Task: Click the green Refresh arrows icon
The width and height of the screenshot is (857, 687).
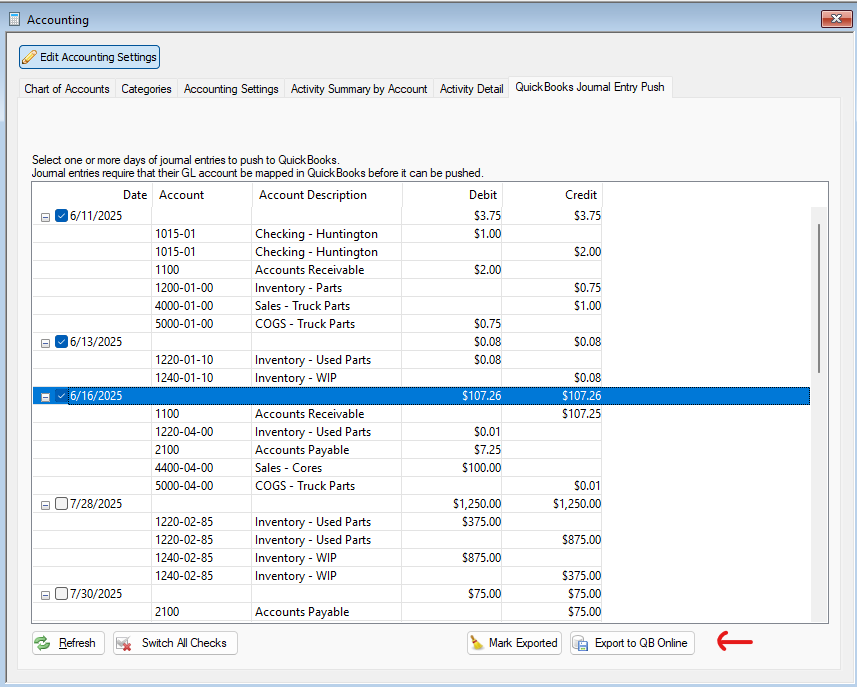Action: tap(43, 643)
